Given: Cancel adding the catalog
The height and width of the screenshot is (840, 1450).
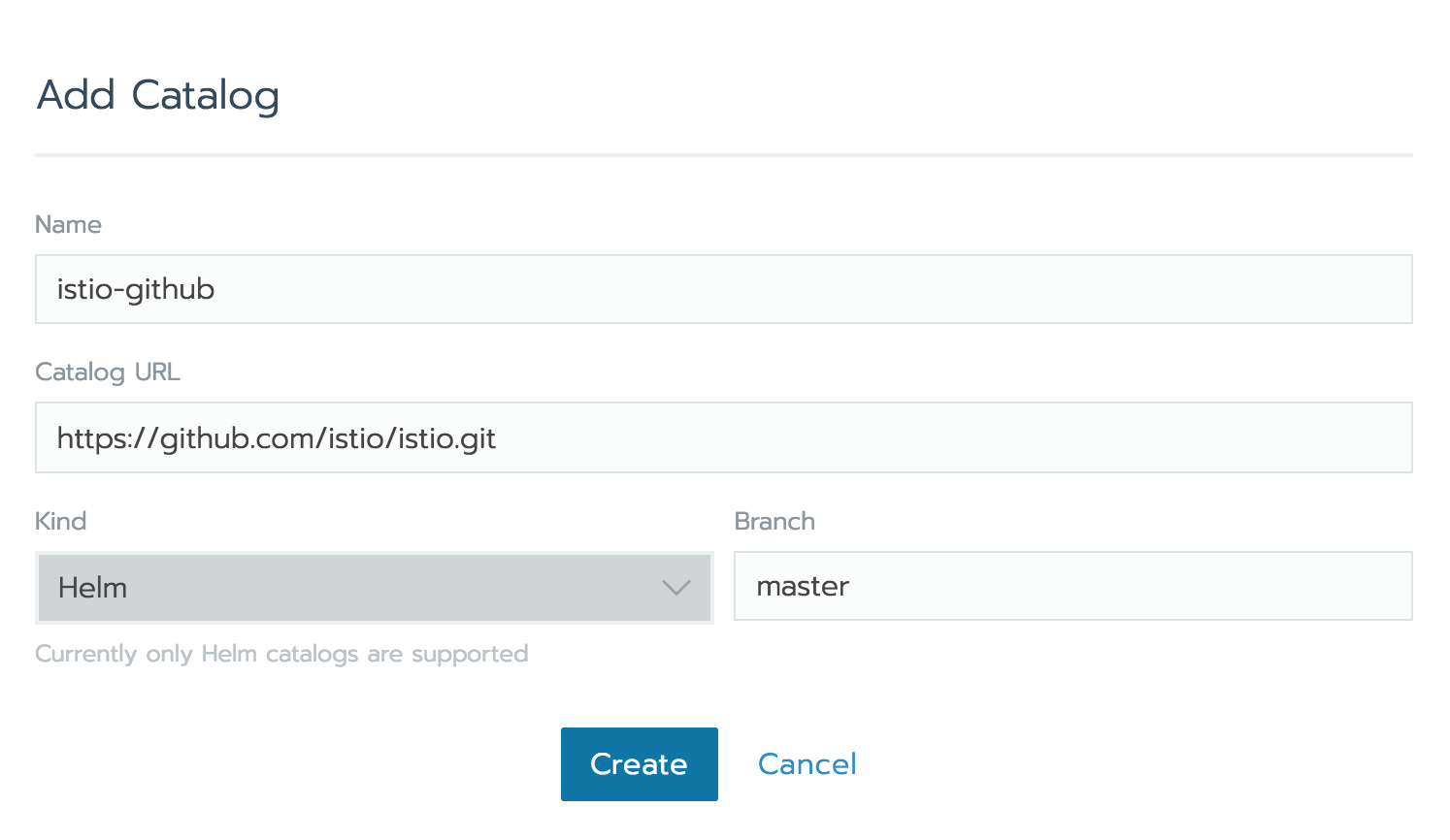Looking at the screenshot, I should pyautogui.click(x=807, y=764).
